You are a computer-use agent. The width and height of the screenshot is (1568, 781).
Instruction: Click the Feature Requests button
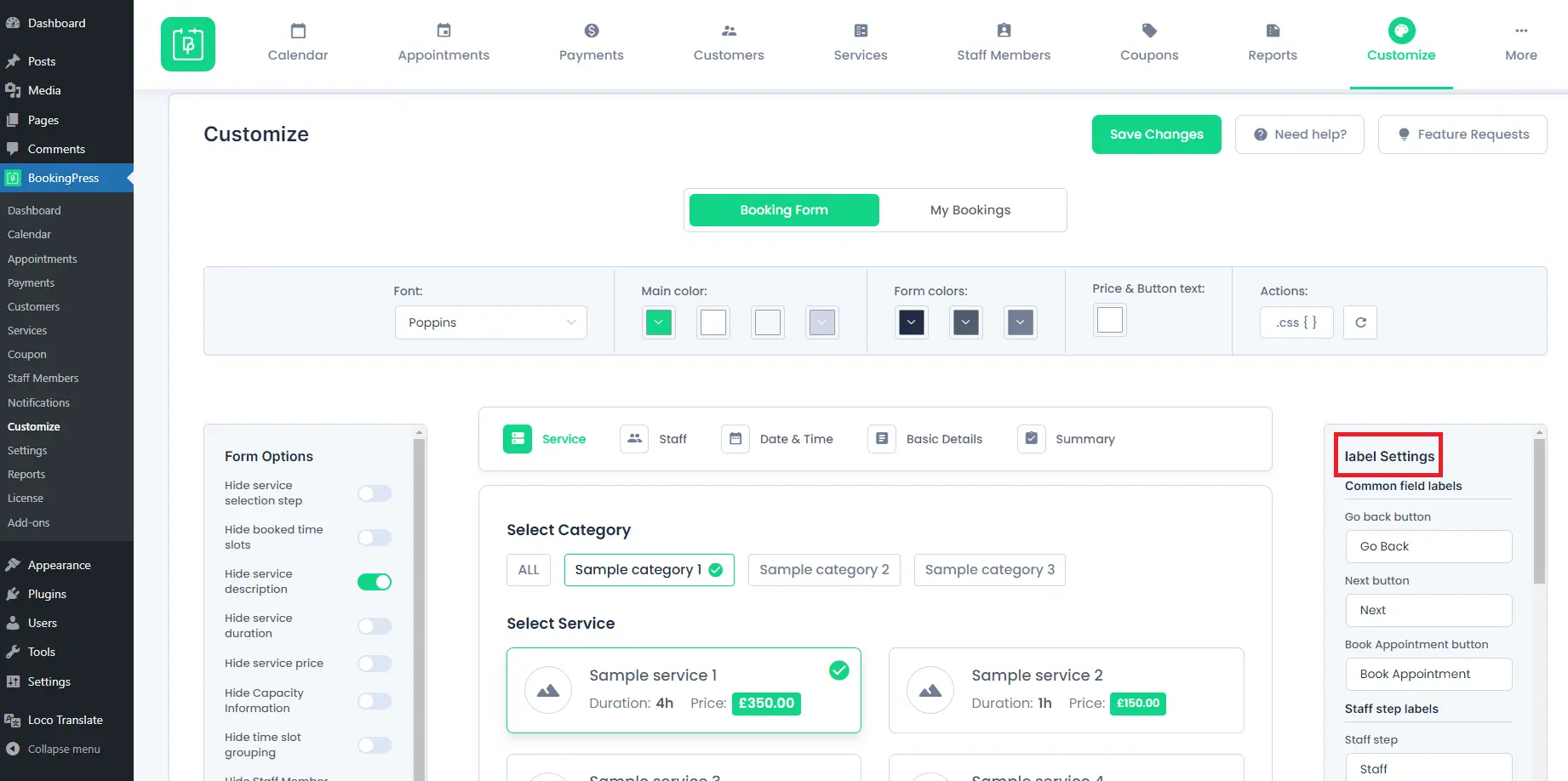coord(1462,134)
